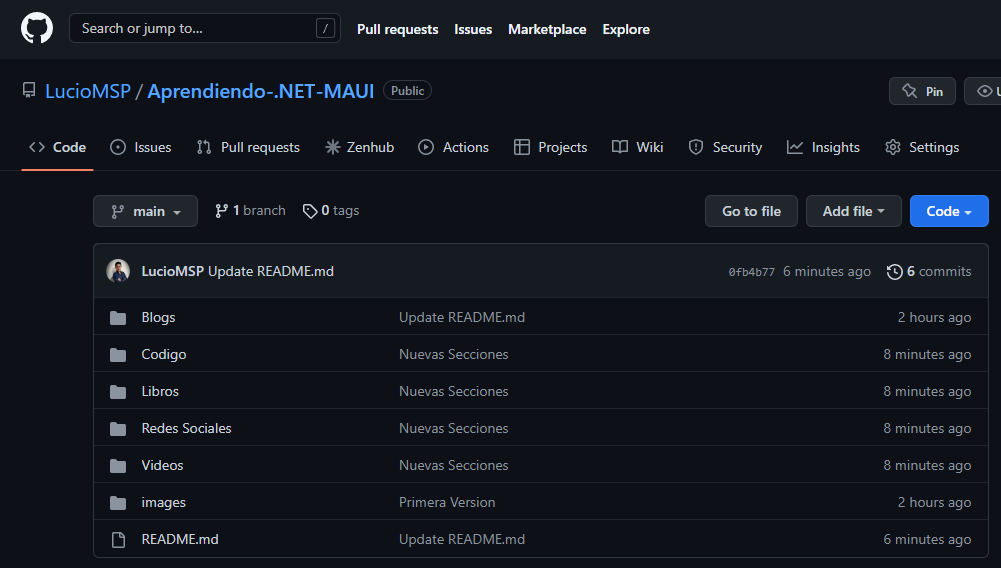Open the README.md file
The height and width of the screenshot is (568, 1001).
(180, 540)
